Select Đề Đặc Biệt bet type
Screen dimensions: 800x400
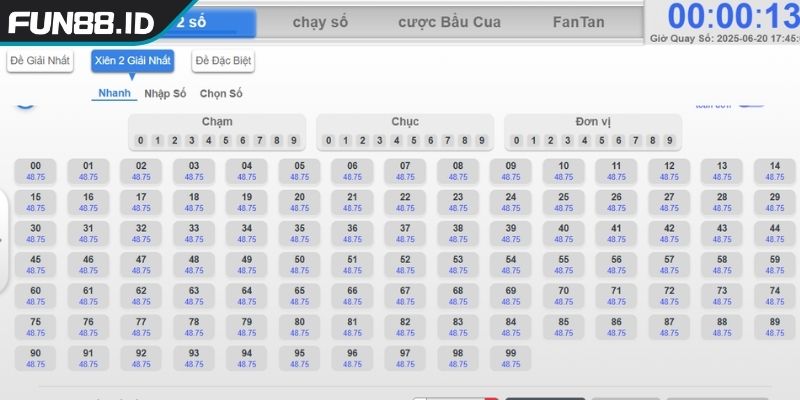click(223, 61)
